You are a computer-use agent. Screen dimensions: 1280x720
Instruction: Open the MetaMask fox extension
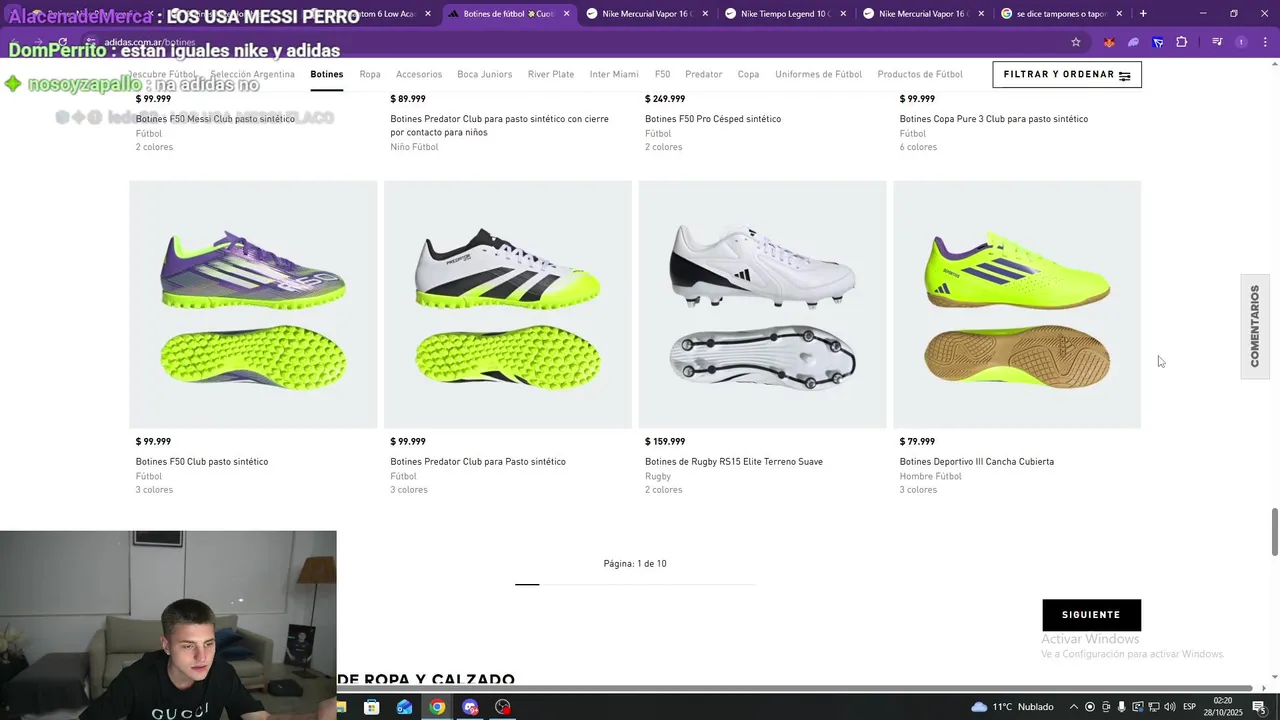point(1109,42)
